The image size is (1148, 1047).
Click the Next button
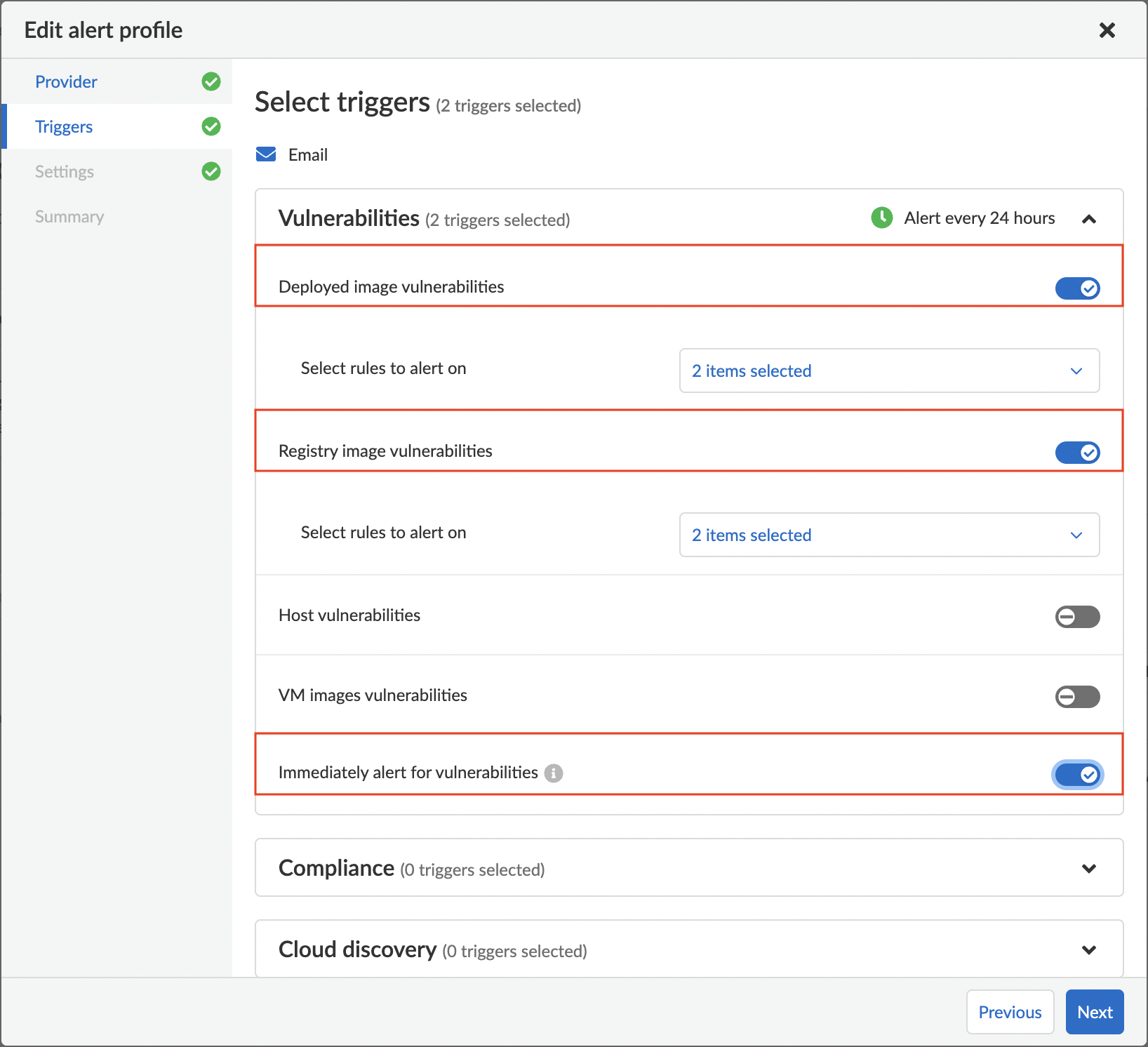click(1095, 1012)
